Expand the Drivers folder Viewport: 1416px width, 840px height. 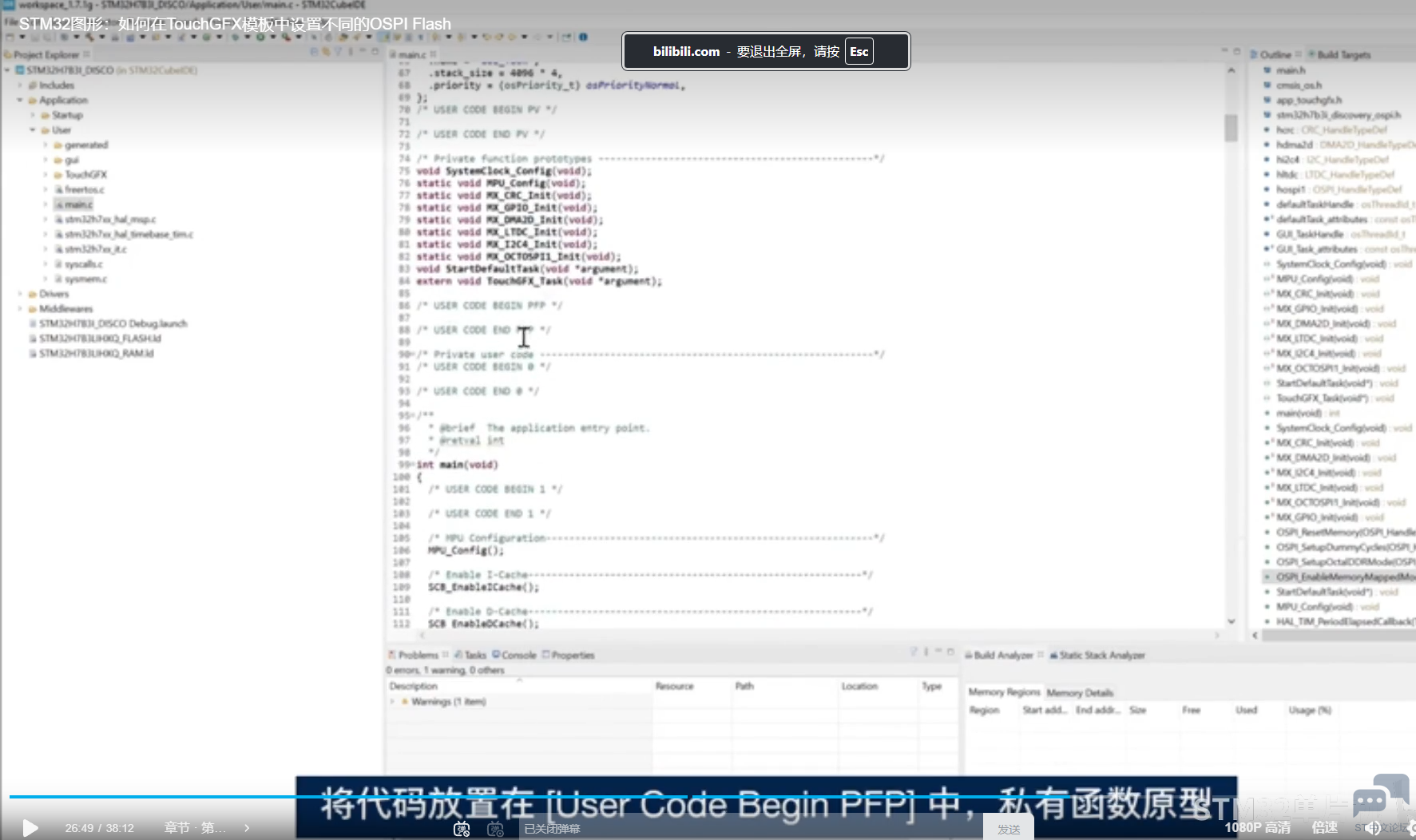pos(20,295)
